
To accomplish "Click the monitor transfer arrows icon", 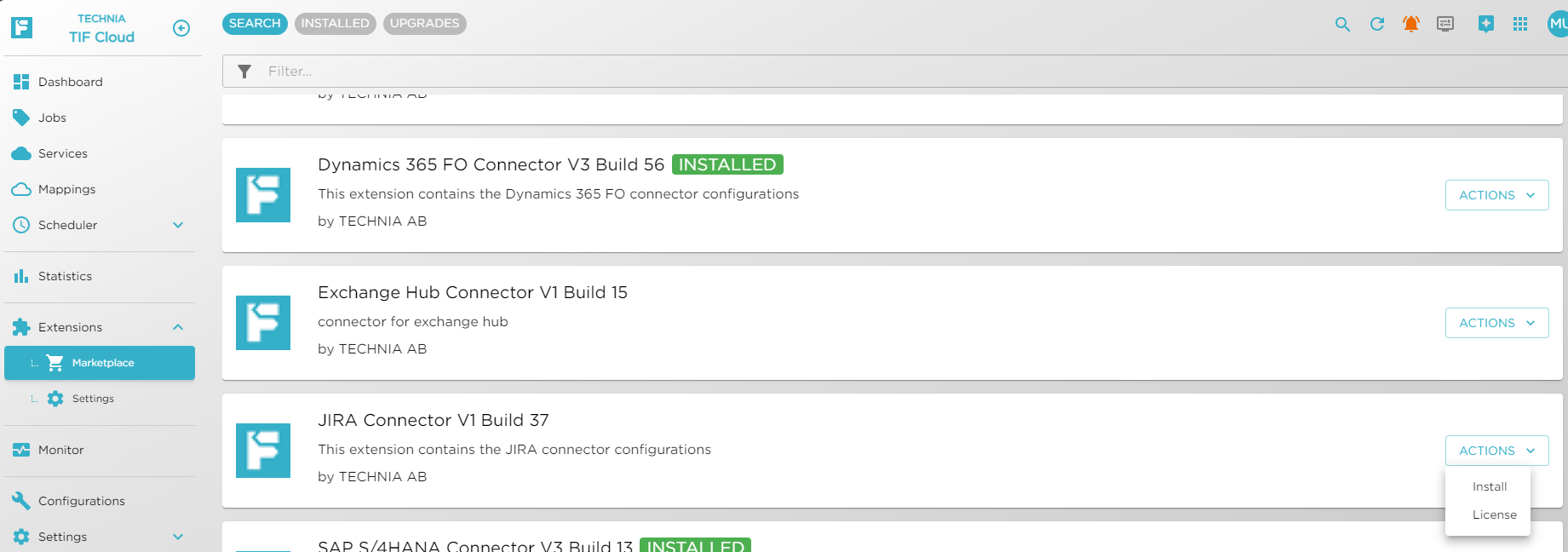I will point(1445,24).
